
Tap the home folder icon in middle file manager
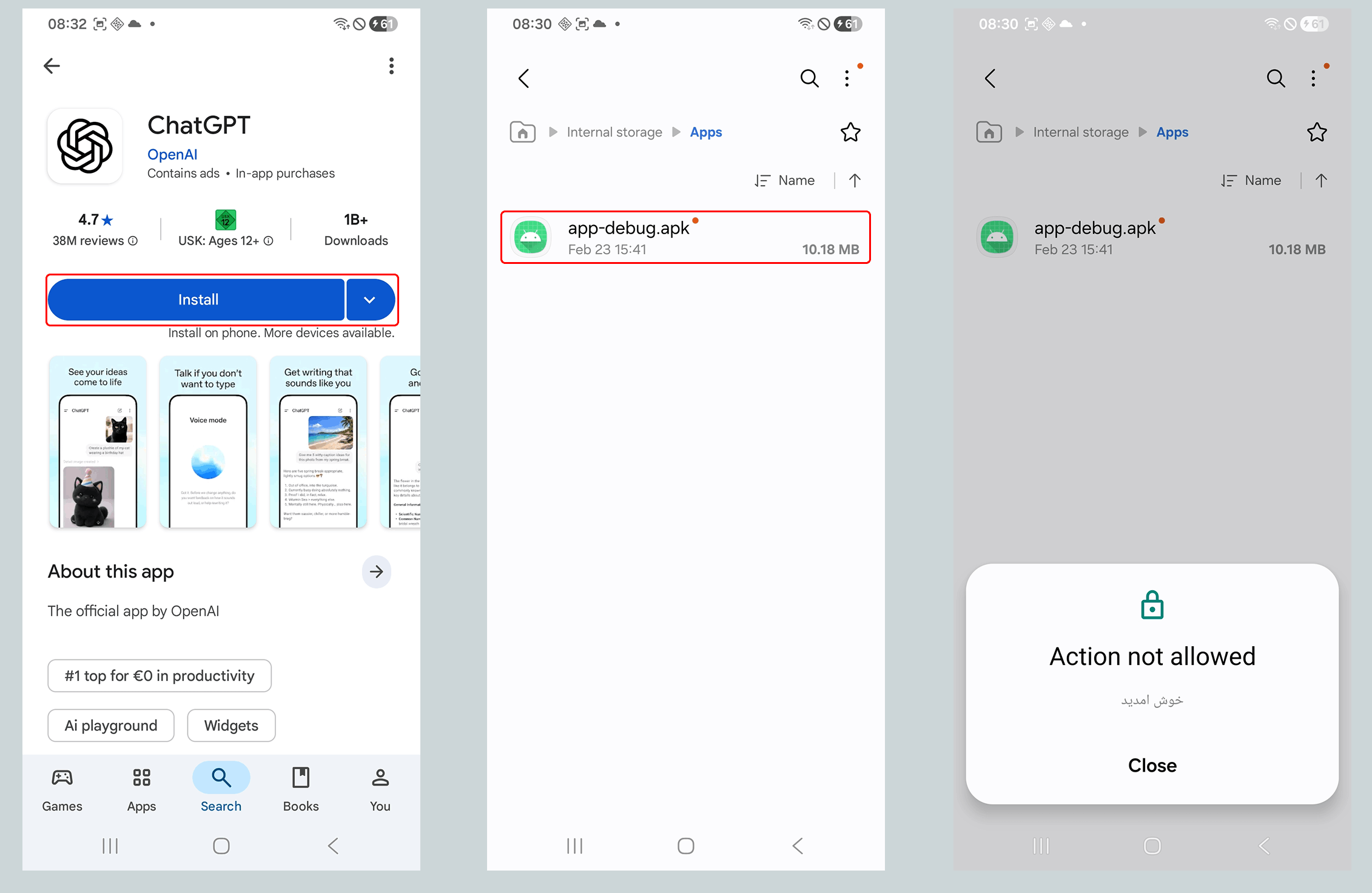click(x=523, y=132)
